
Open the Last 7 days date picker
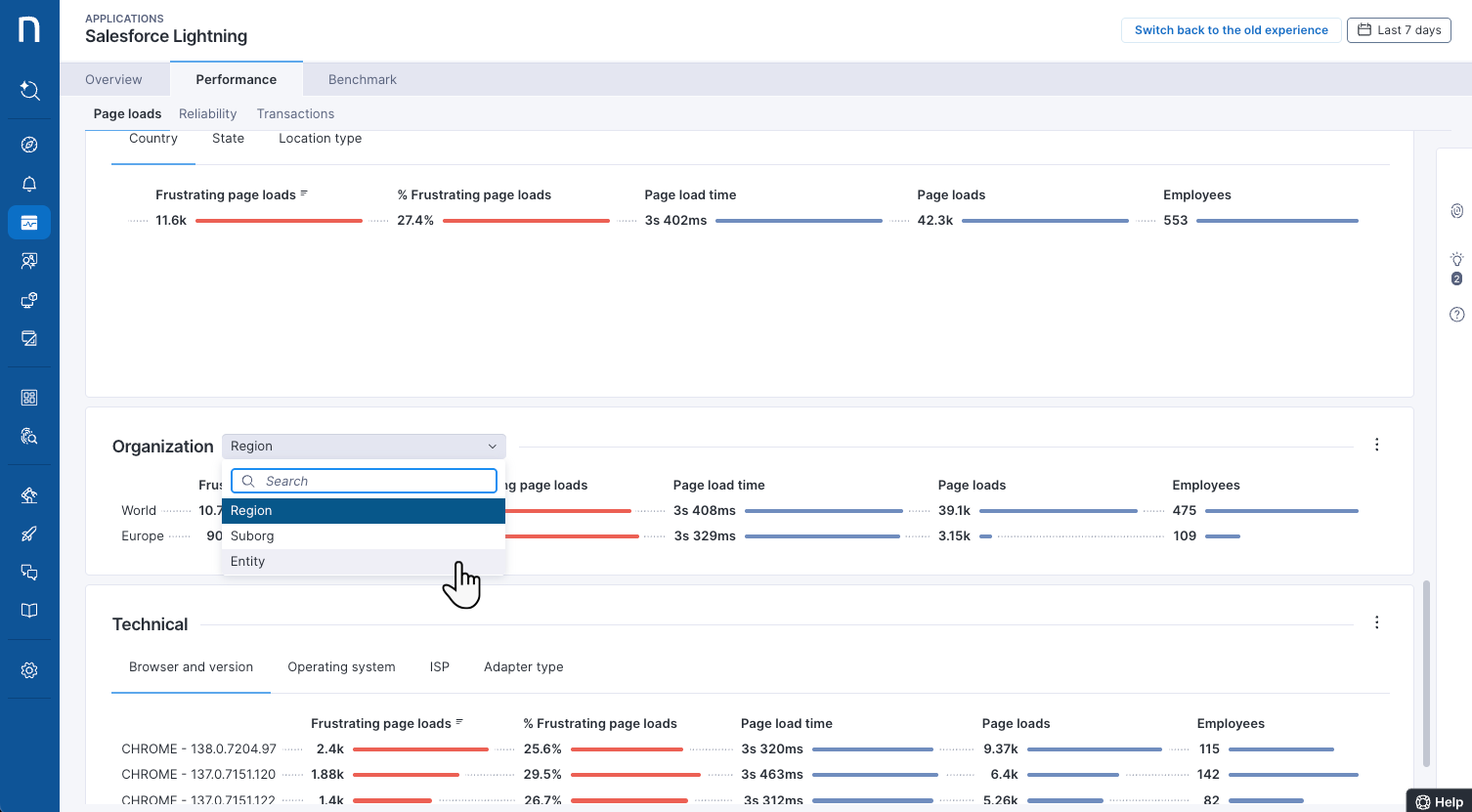pos(1398,30)
